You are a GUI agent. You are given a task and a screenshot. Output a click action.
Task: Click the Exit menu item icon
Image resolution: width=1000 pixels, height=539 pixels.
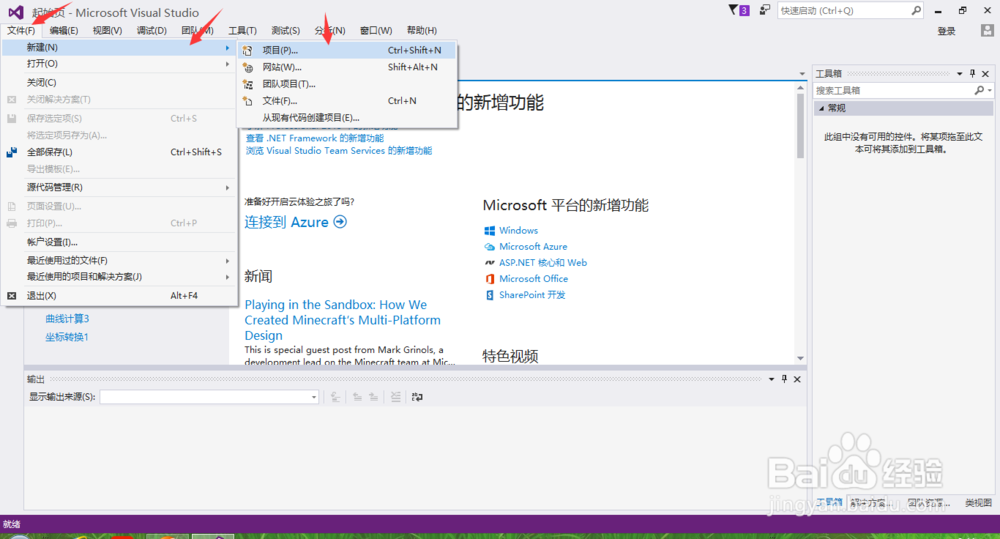[11, 295]
